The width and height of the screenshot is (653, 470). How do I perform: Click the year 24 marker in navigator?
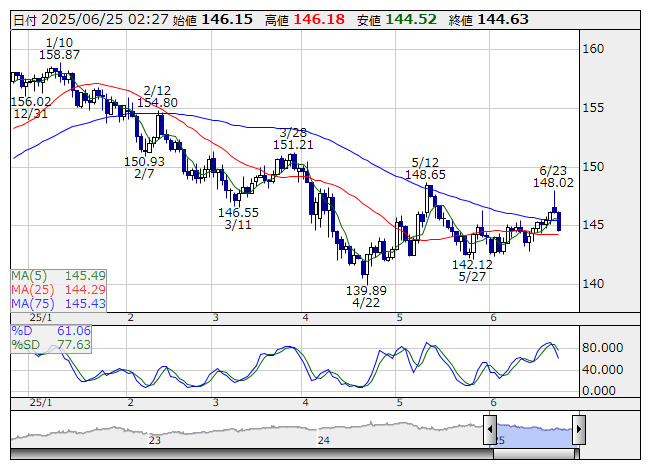(324, 440)
